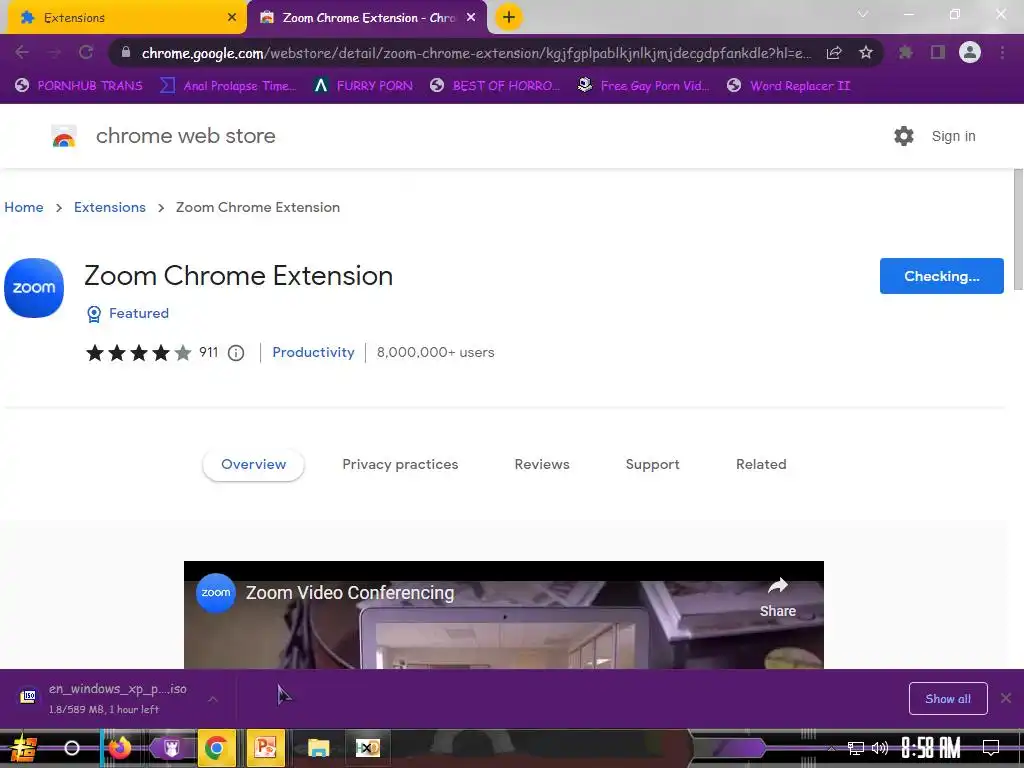Open the Chrome profile avatar
Image resolution: width=1024 pixels, height=768 pixels.
tap(970, 52)
